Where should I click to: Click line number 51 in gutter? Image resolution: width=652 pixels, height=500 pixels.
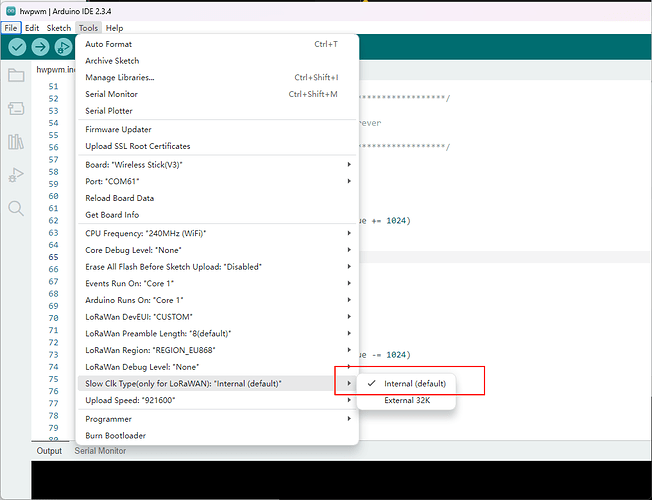point(53,87)
